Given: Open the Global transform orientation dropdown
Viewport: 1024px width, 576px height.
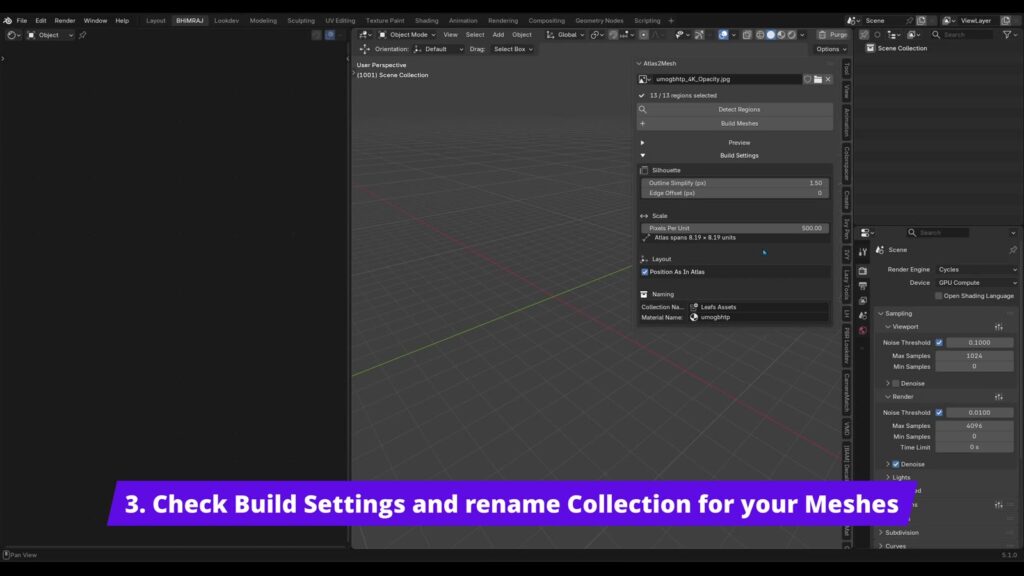Looking at the screenshot, I should pos(565,35).
